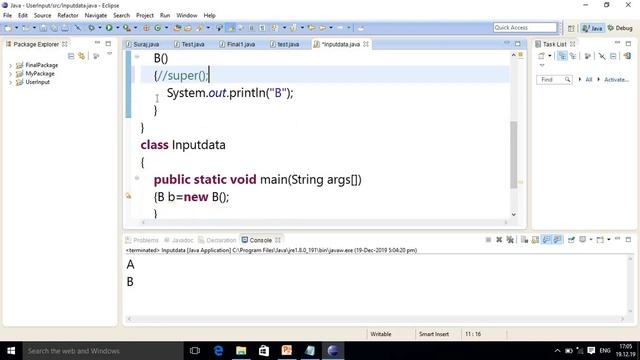This screenshot has height=360, width=640.
Task: Switch to the Java perspective
Action: (x=593, y=28)
